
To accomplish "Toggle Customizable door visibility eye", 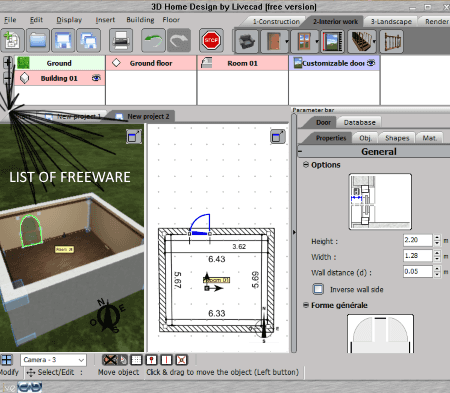I will coord(371,63).
